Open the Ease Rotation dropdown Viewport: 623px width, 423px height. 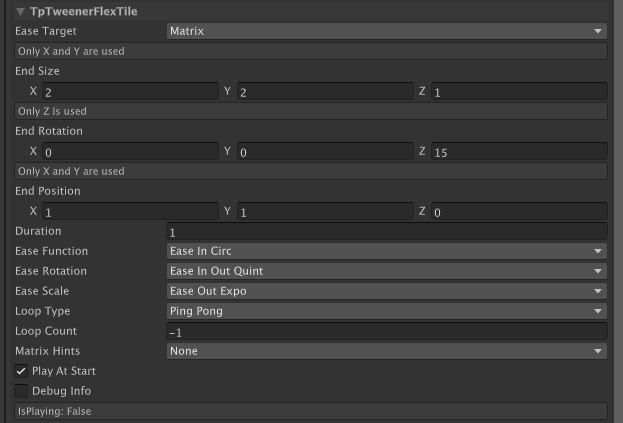(x=387, y=271)
